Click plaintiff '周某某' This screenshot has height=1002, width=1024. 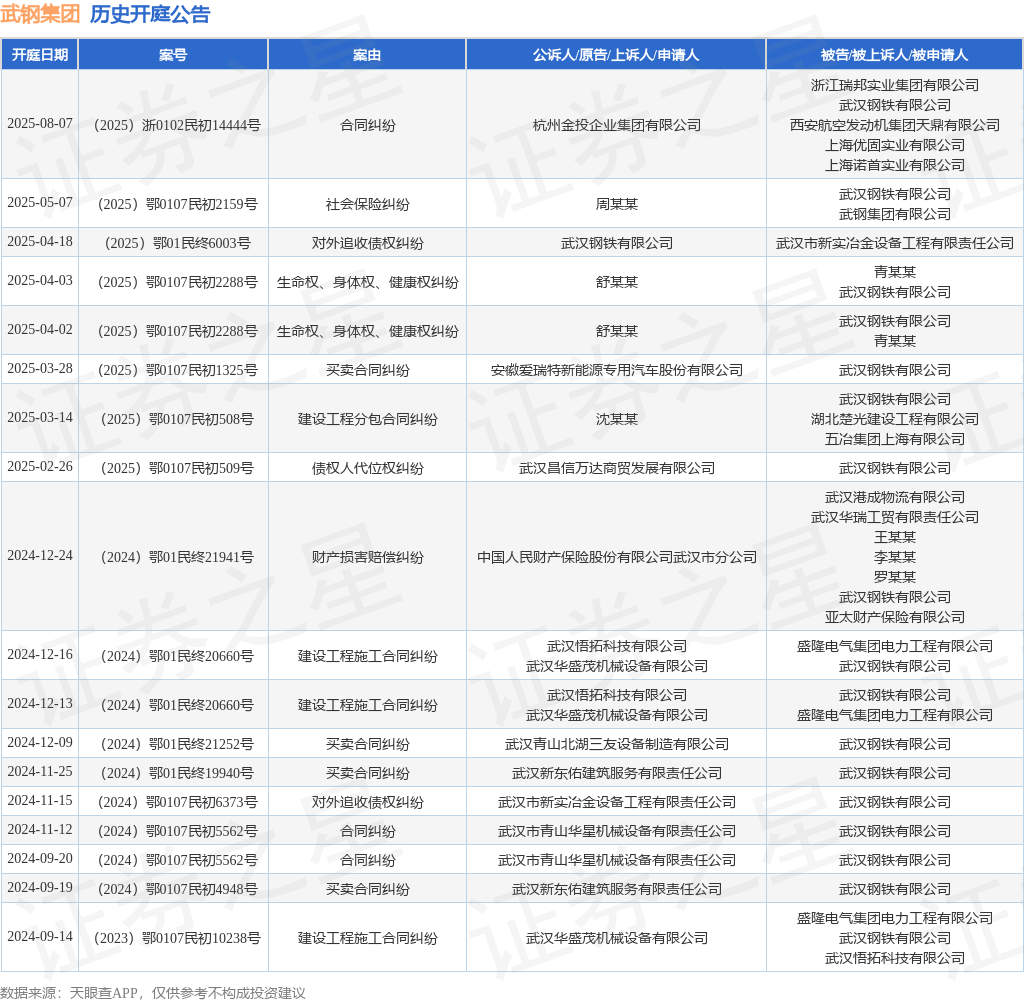[x=616, y=204]
